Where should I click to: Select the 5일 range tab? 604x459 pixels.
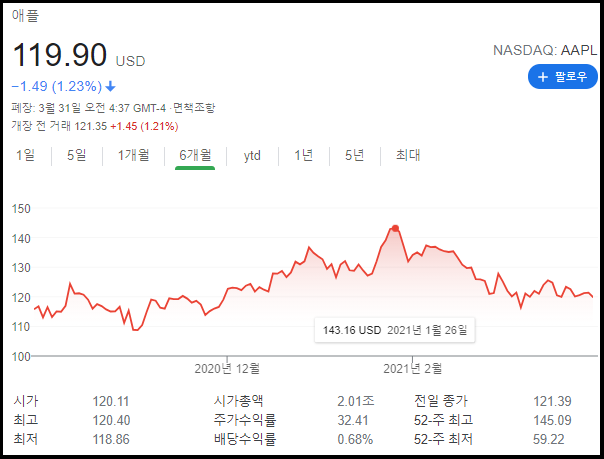tap(77, 155)
